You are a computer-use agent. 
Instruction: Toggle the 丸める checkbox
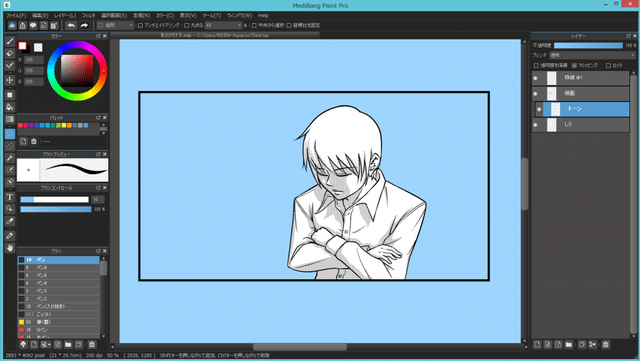(x=187, y=25)
